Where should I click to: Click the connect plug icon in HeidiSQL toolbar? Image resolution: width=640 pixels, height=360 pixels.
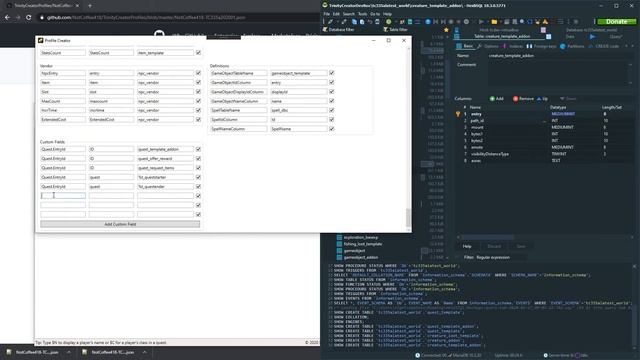click(330, 22)
